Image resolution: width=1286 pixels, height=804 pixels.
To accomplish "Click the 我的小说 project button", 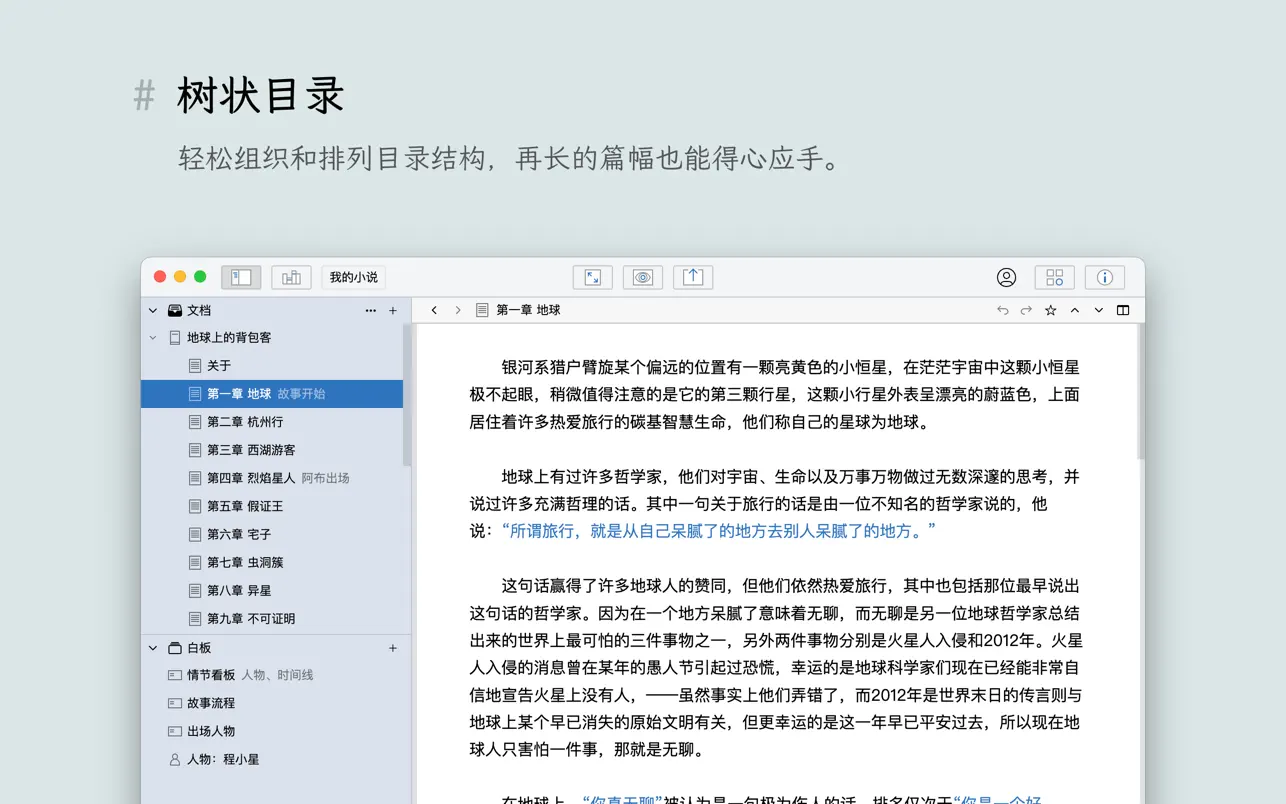I will pos(354,277).
